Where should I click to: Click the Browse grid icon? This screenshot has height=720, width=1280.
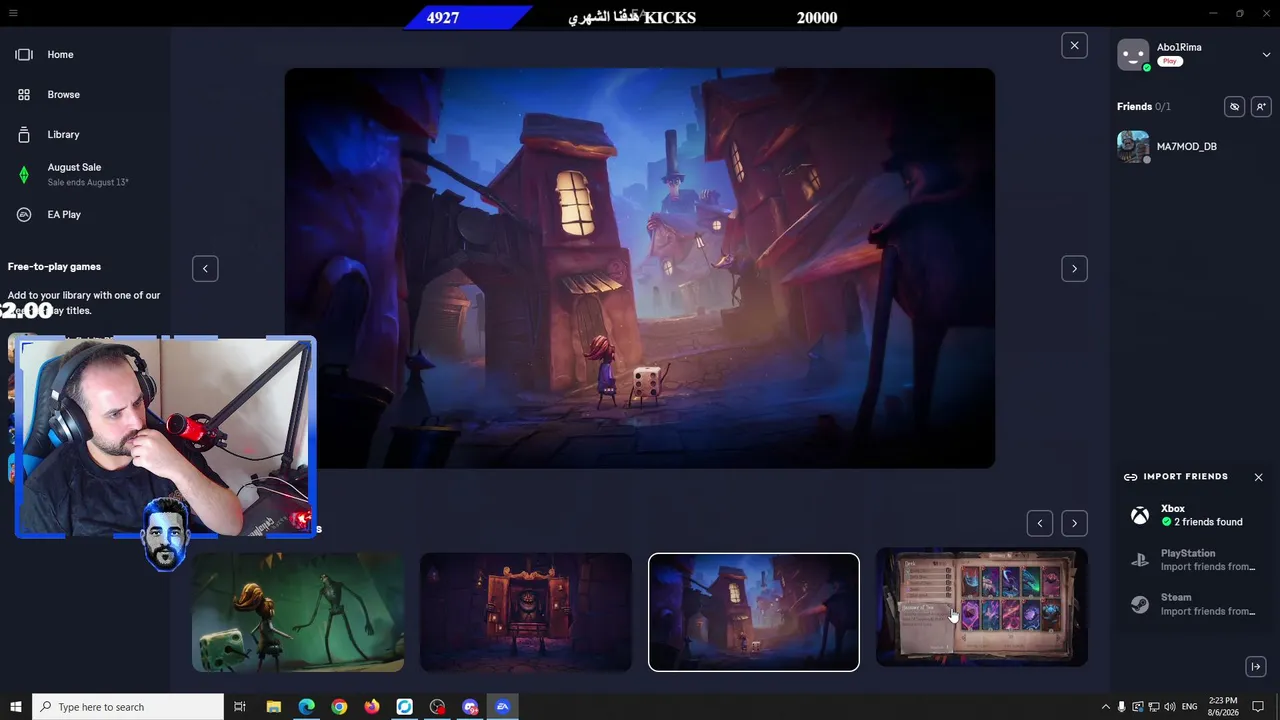click(24, 95)
